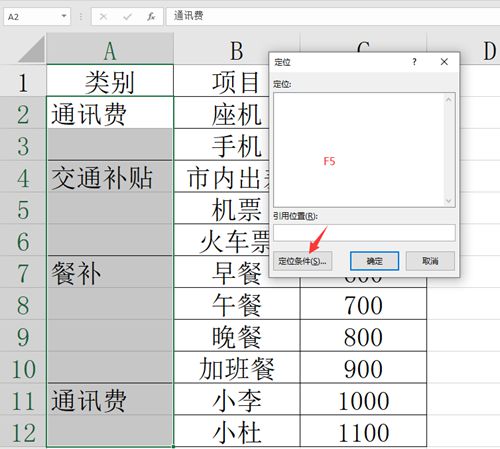Select row 7 header

[23, 273]
